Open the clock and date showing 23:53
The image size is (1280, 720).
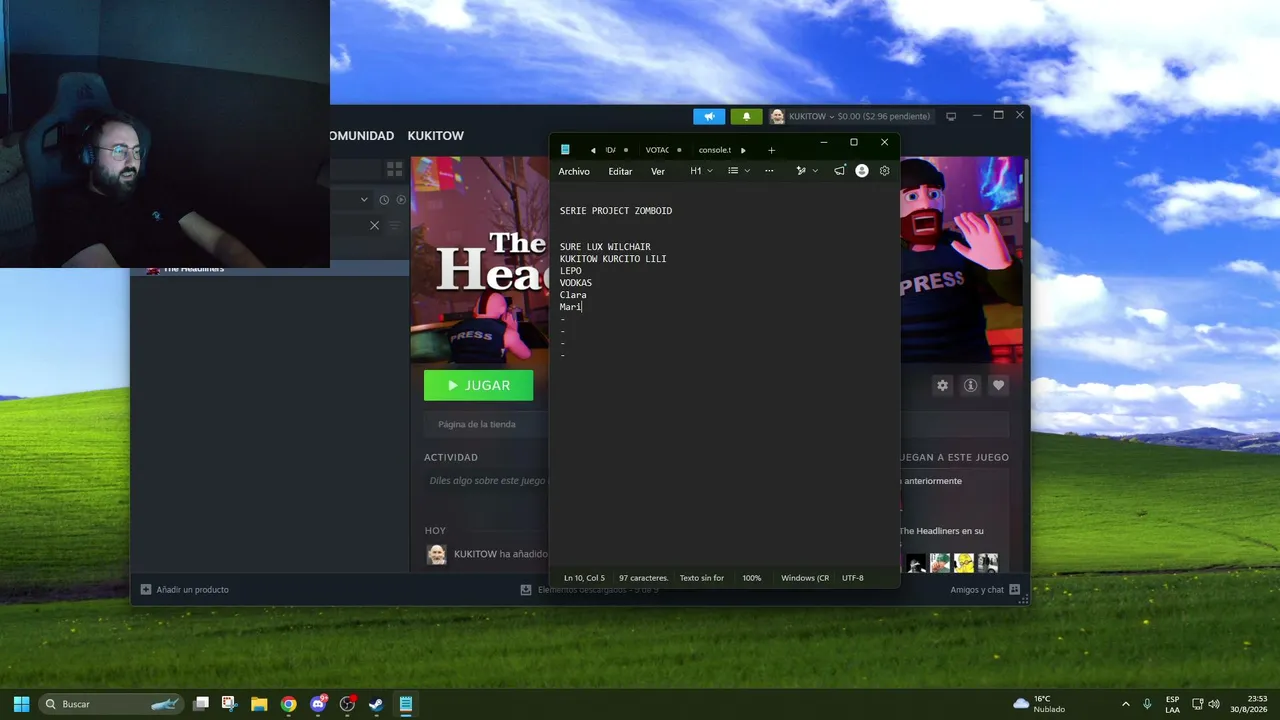point(1249,704)
